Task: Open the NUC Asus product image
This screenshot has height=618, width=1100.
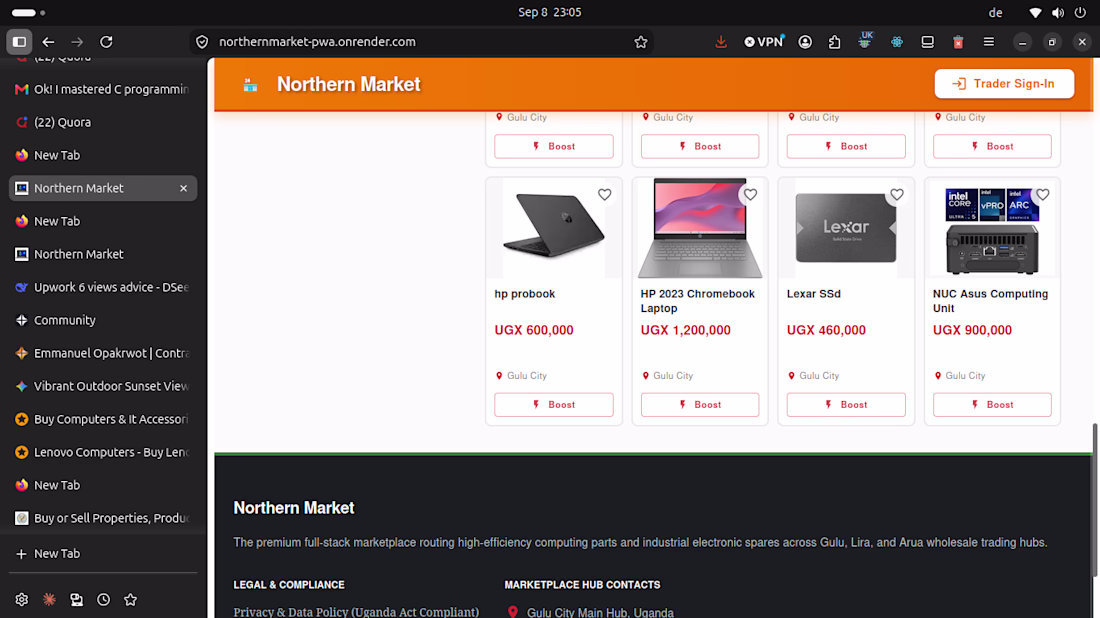Action: [x=992, y=228]
